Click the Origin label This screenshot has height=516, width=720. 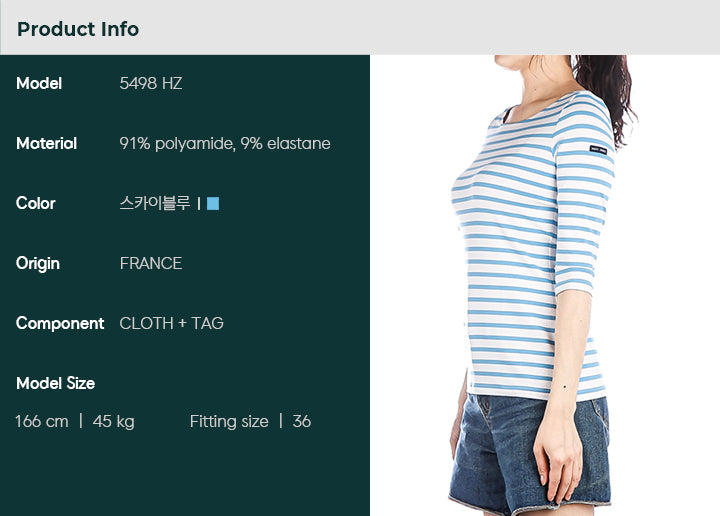click(38, 264)
